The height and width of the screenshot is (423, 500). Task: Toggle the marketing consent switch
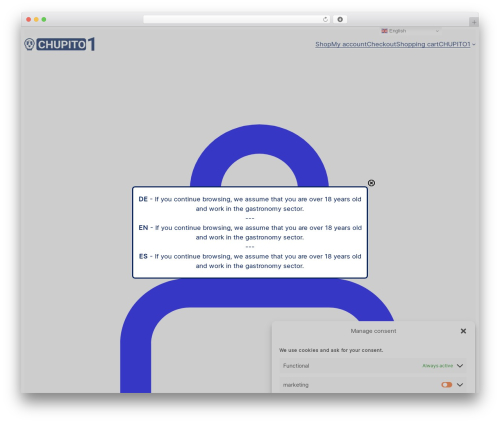tap(446, 385)
